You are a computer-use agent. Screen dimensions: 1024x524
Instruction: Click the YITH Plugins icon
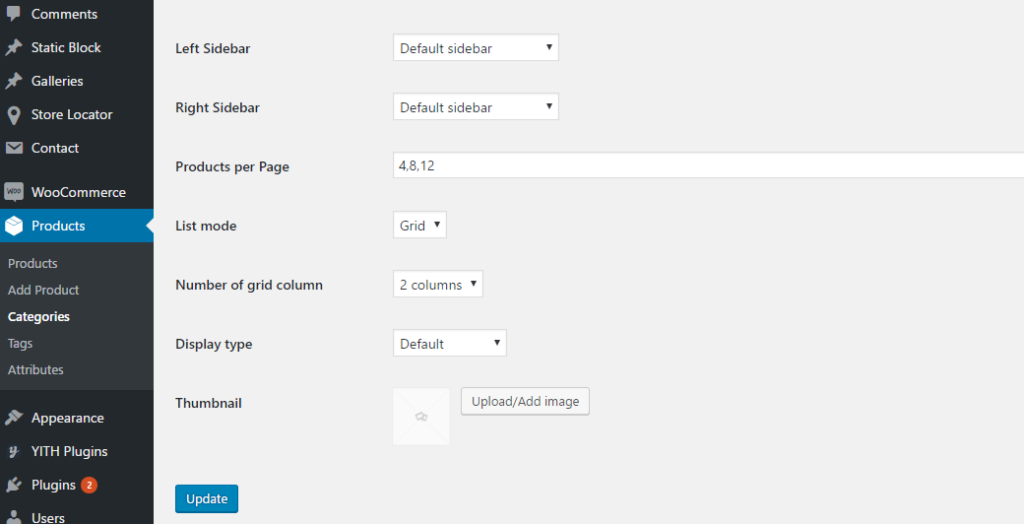point(13,451)
